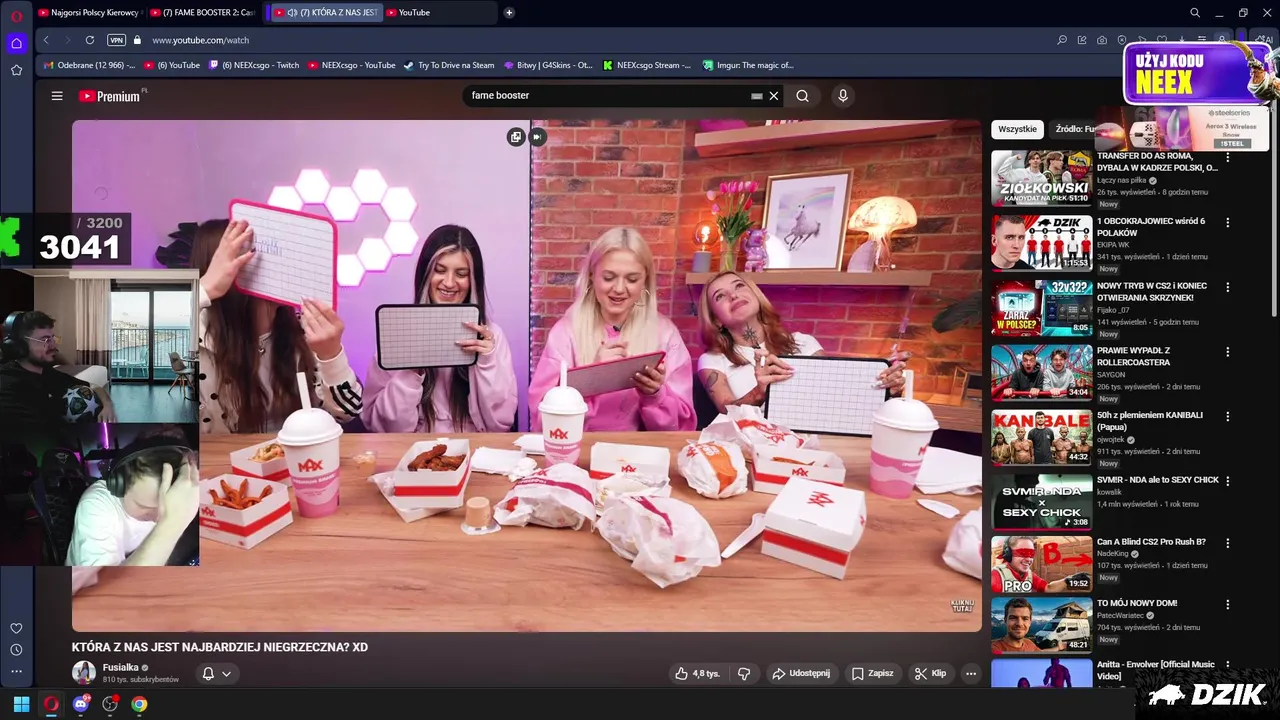Image resolution: width=1280 pixels, height=720 pixels.
Task: Clear the search box with the X
Action: 773,96
